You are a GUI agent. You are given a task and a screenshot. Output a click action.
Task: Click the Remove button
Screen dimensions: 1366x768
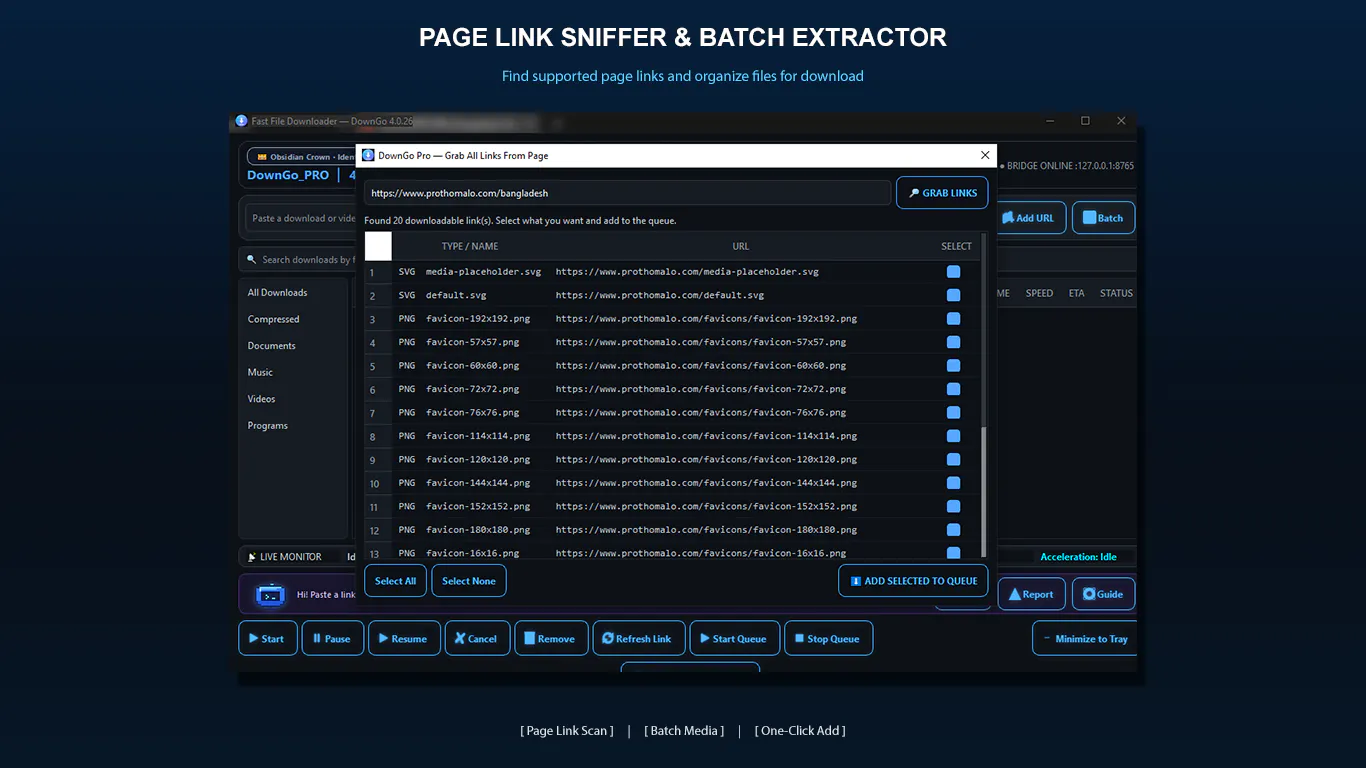coord(551,638)
